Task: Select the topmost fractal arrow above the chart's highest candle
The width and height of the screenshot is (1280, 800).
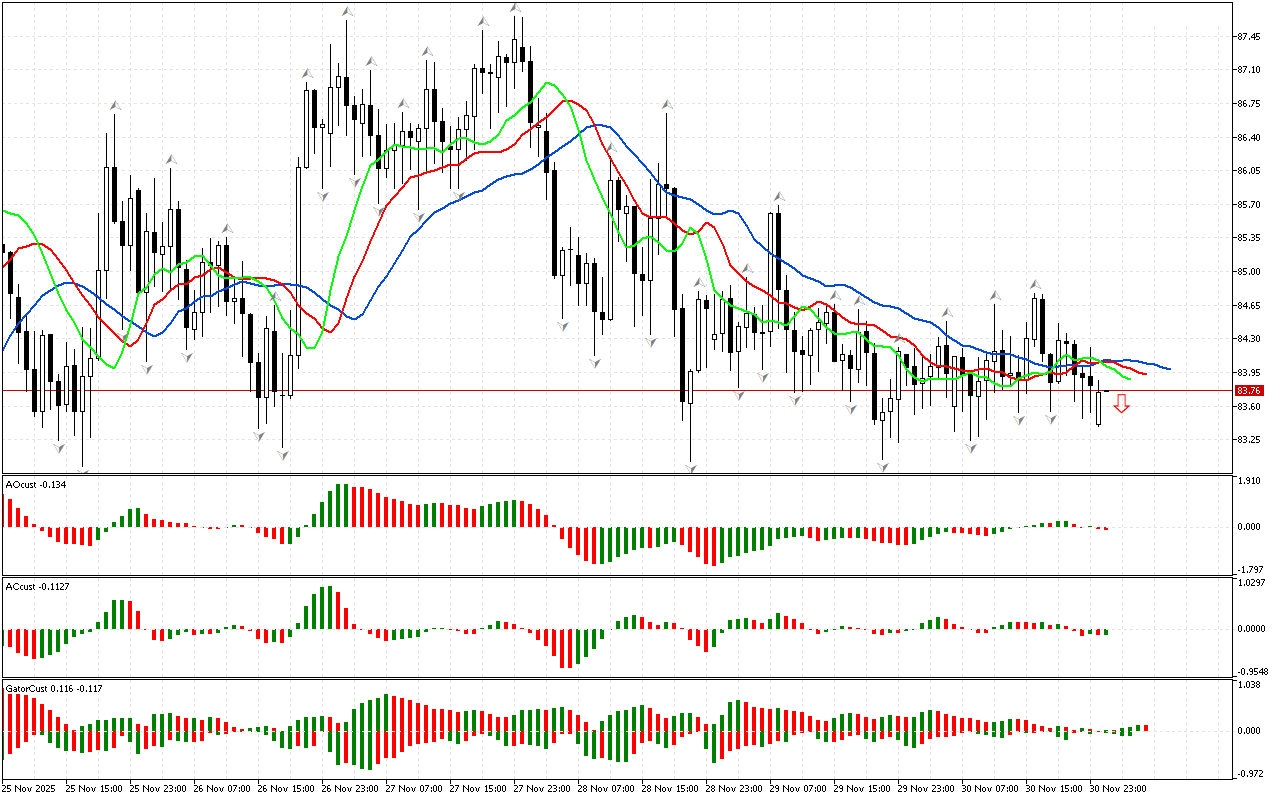Action: coord(516,8)
